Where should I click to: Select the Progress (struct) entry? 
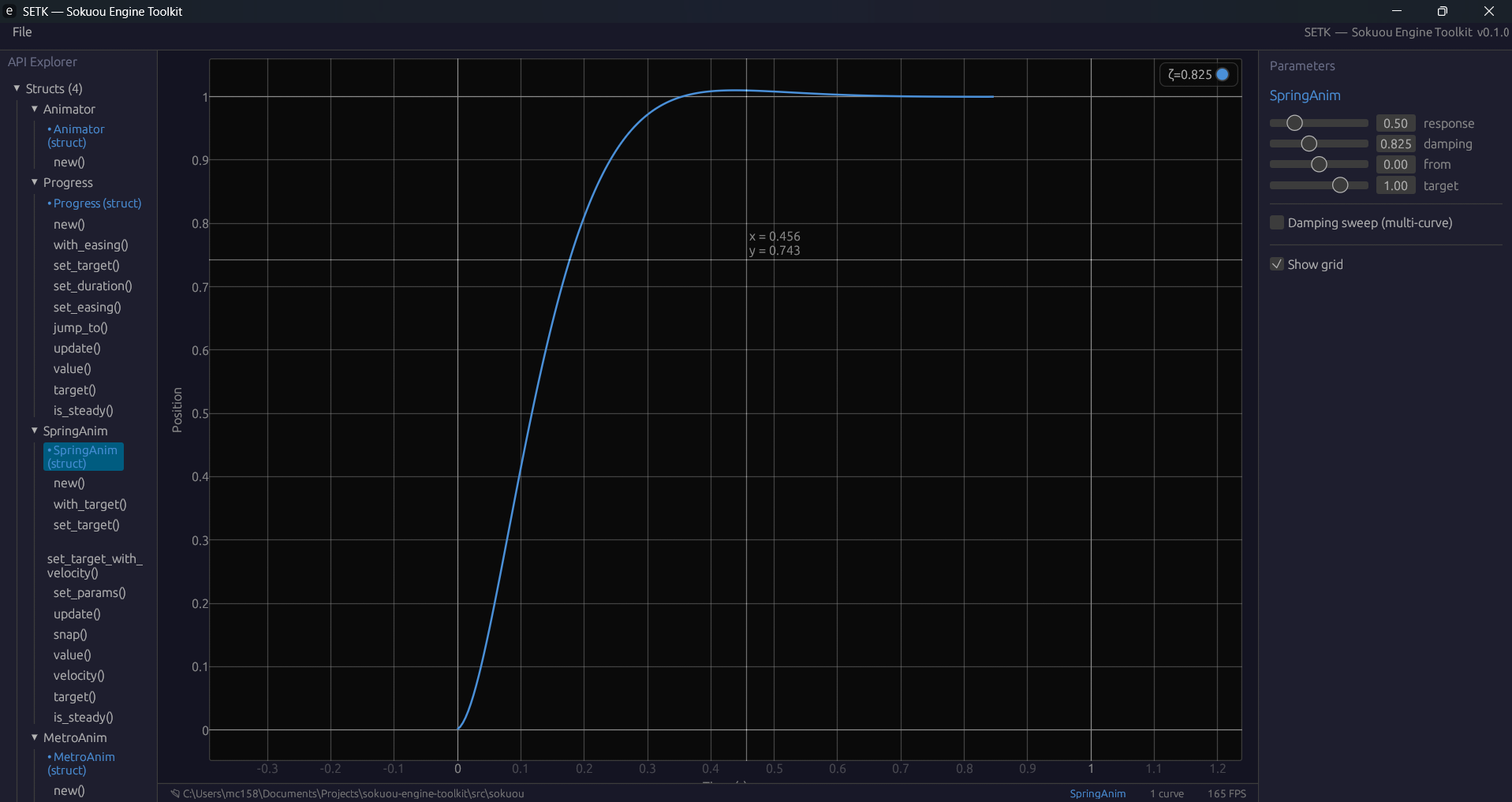[x=95, y=203]
